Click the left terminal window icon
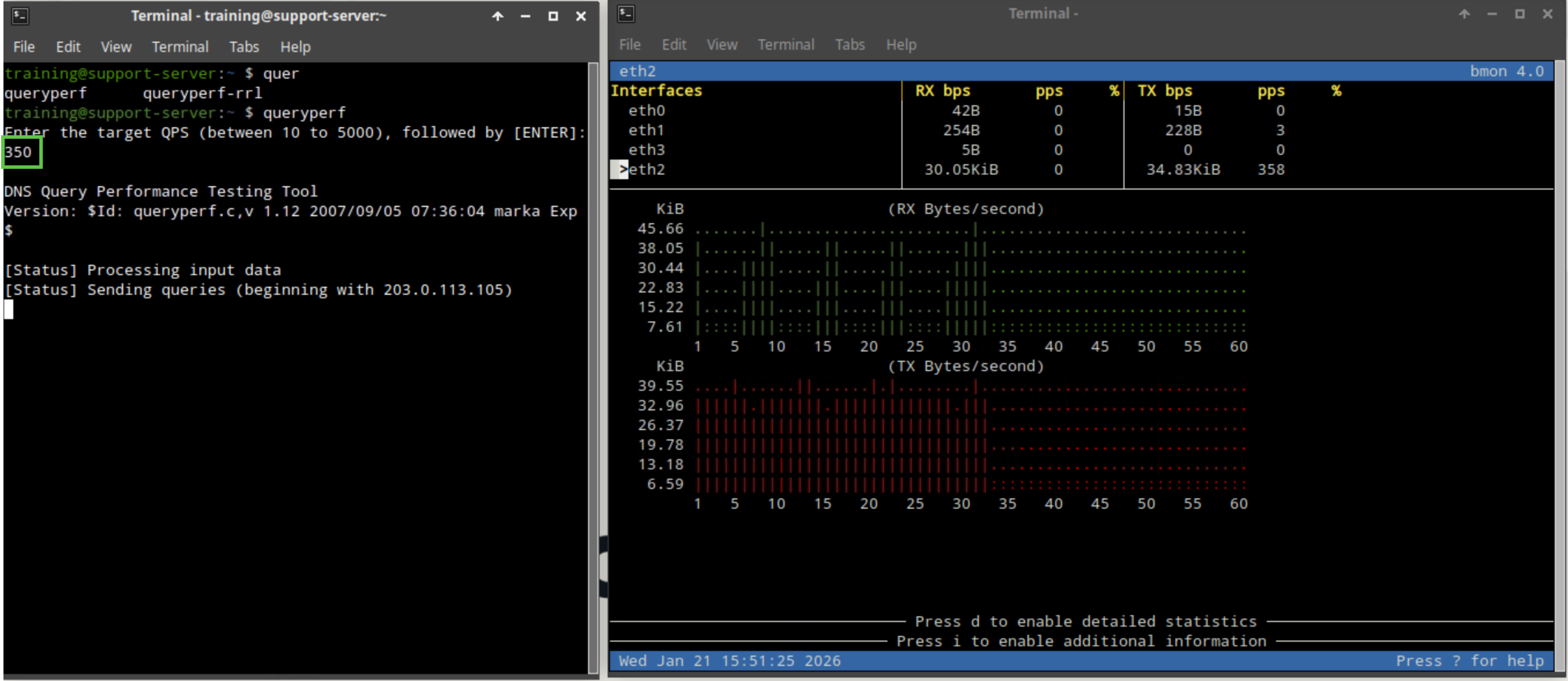 (x=20, y=16)
